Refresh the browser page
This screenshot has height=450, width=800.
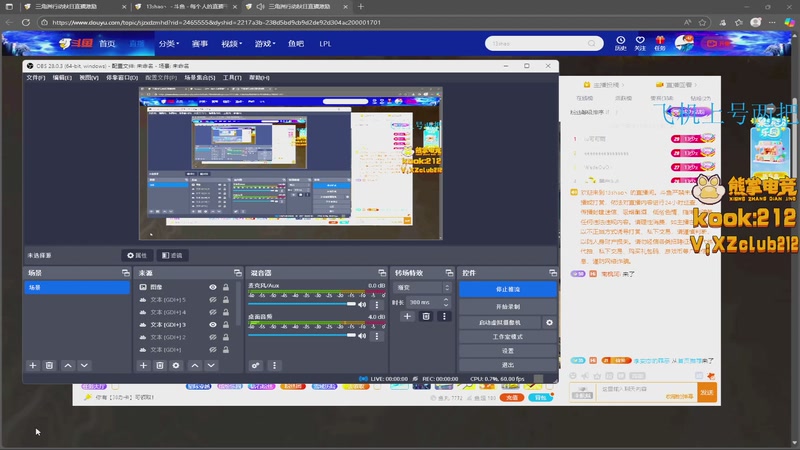pos(26,22)
